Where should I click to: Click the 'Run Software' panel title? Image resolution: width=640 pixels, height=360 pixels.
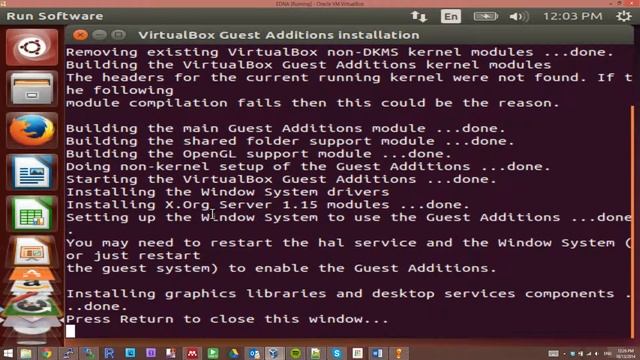coord(55,16)
